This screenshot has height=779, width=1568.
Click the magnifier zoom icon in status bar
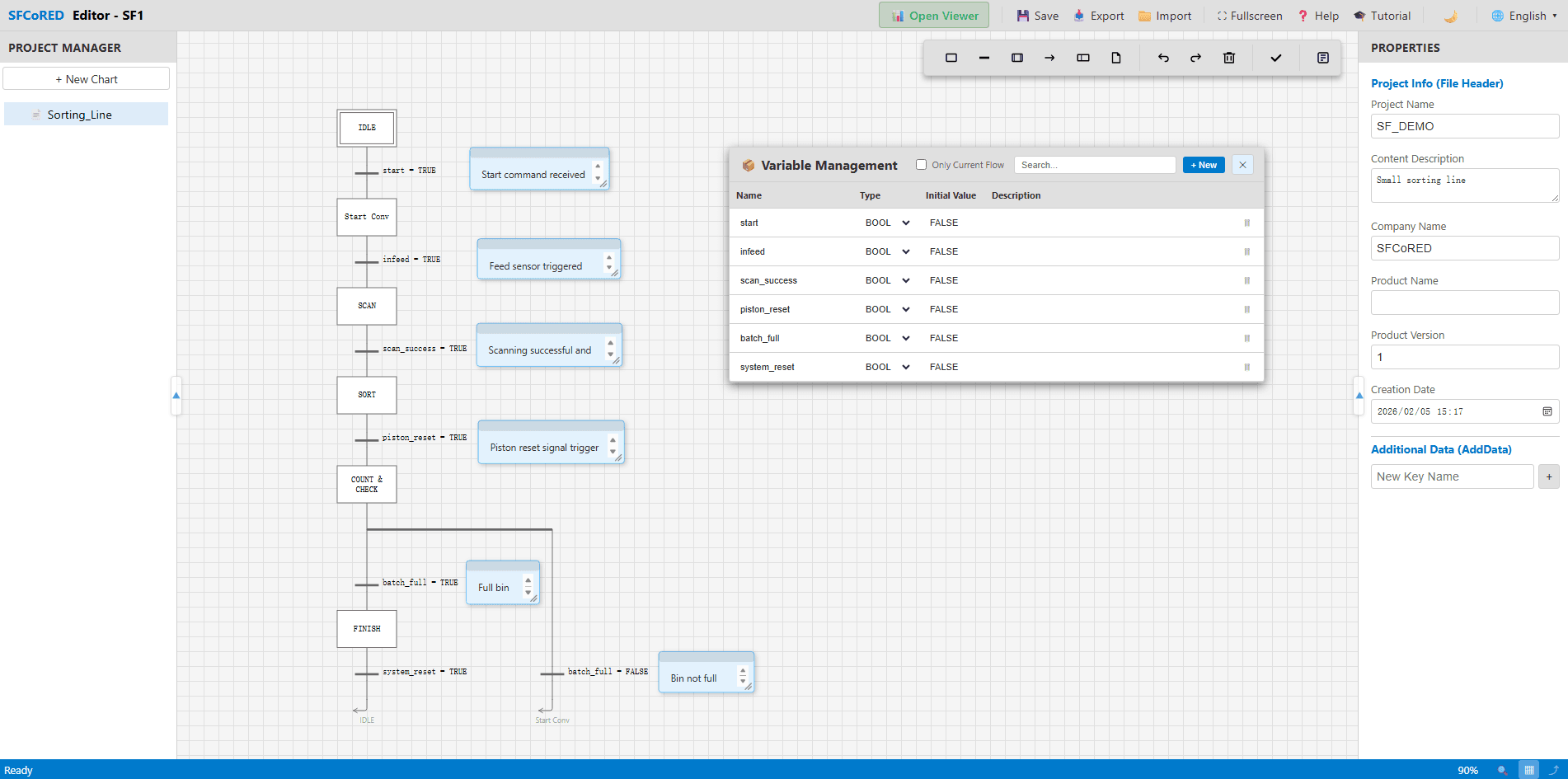(1502, 770)
